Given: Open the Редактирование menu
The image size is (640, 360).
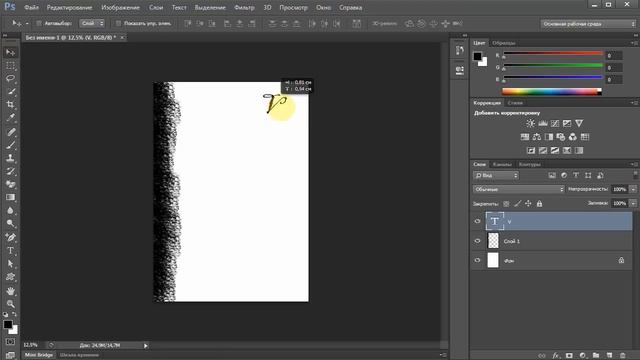Looking at the screenshot, I should (x=69, y=8).
